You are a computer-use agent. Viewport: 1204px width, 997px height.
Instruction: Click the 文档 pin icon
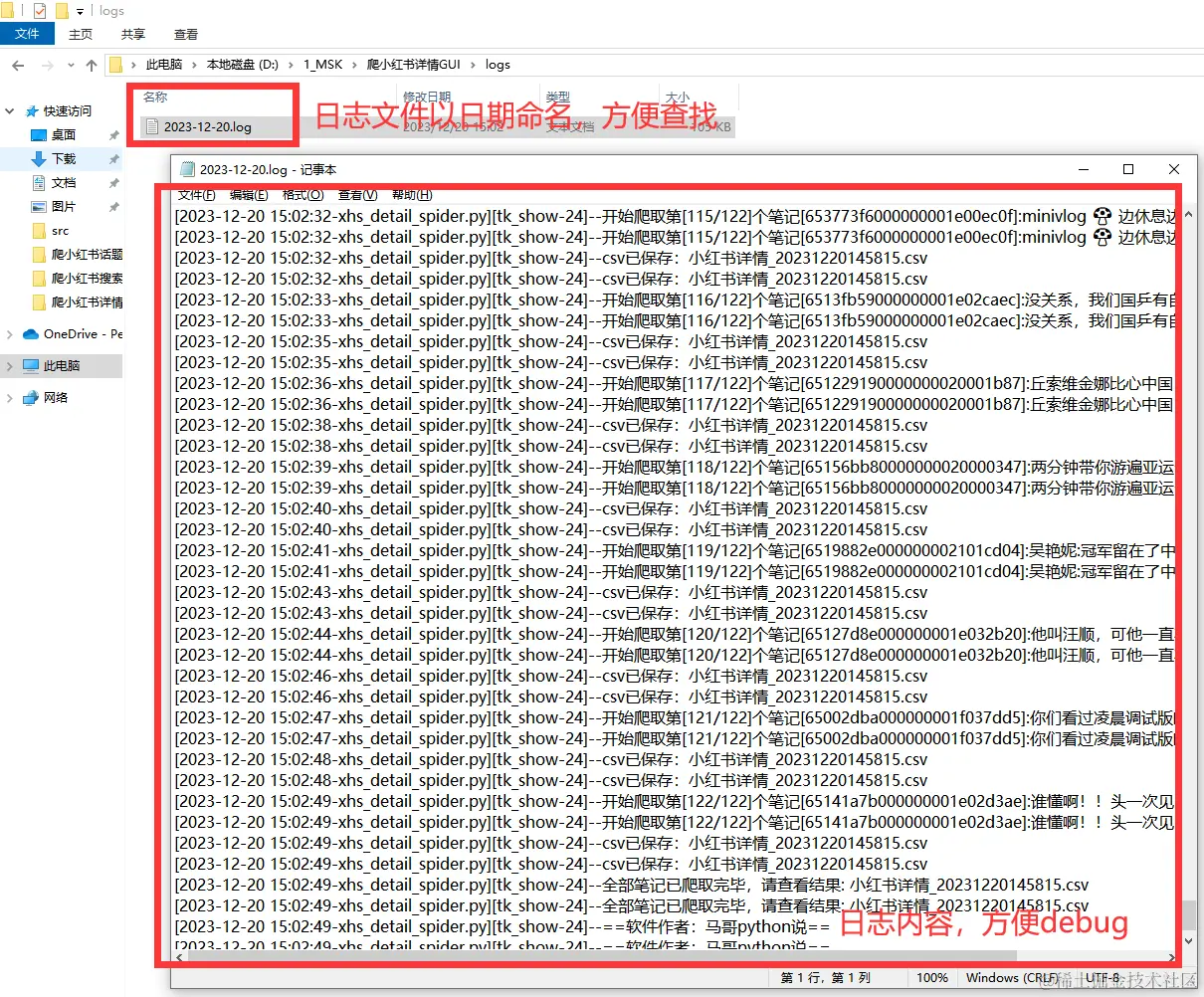[x=113, y=183]
